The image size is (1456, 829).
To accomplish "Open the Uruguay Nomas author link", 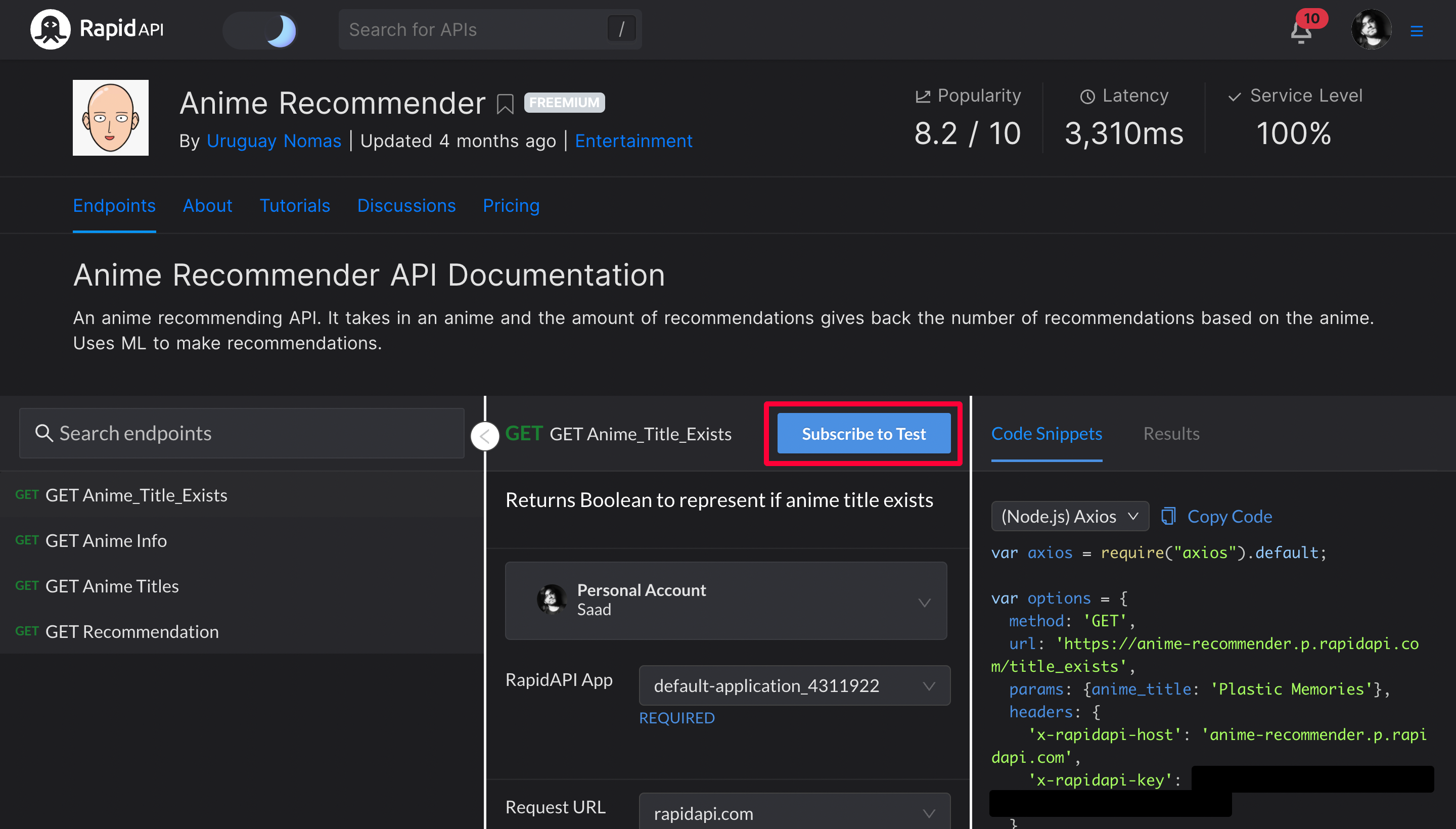I will click(274, 141).
